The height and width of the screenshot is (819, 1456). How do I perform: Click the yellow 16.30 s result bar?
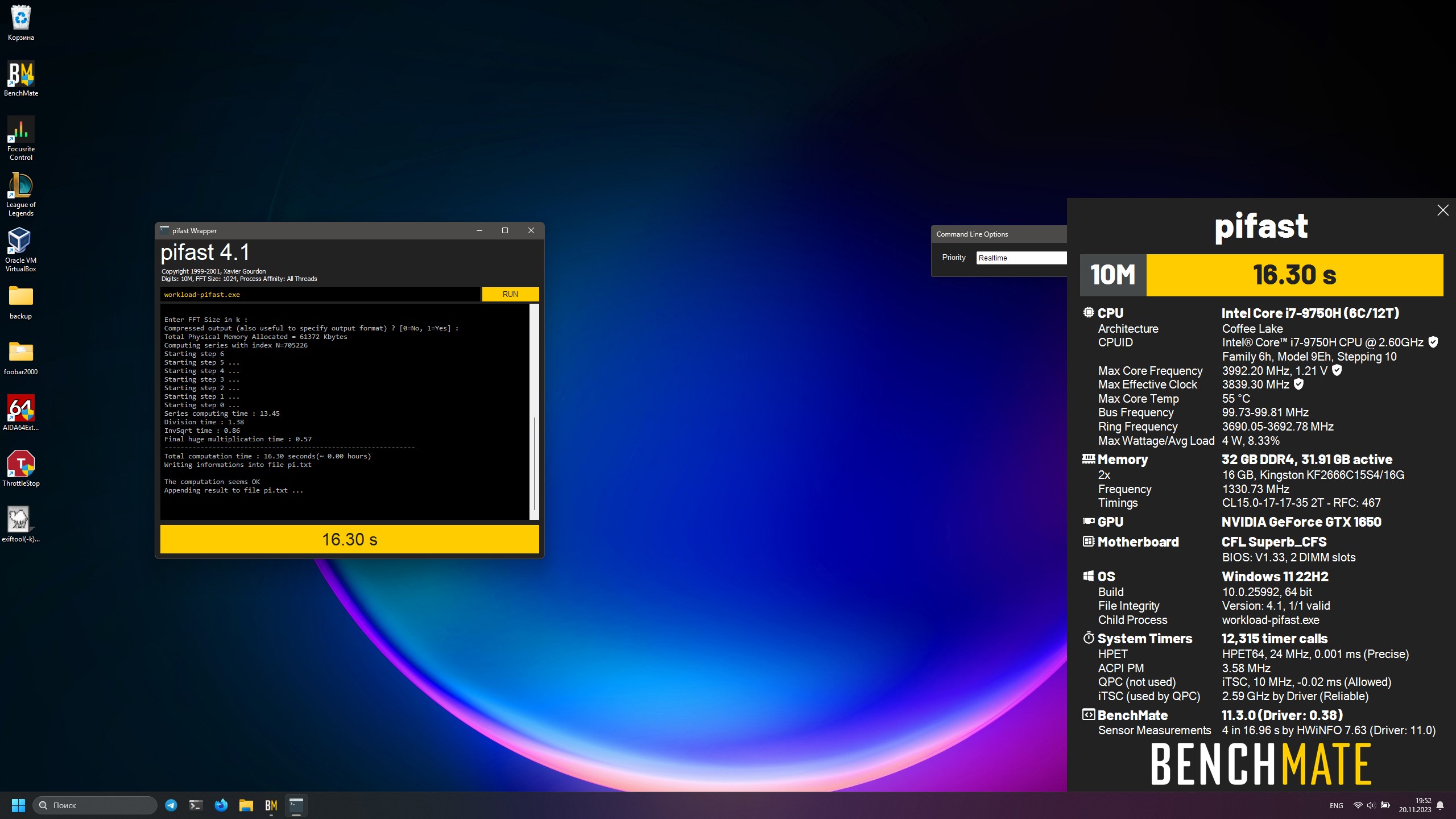[x=349, y=539]
